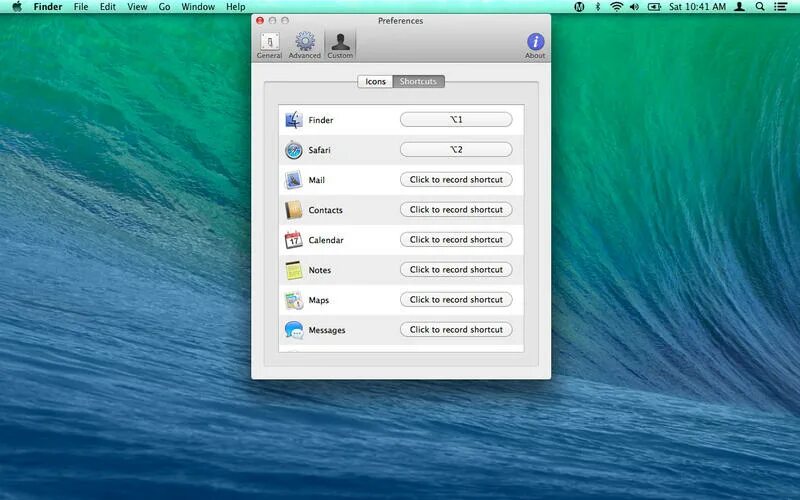800x500 pixels.
Task: Click the Safari compass icon
Action: tap(294, 150)
